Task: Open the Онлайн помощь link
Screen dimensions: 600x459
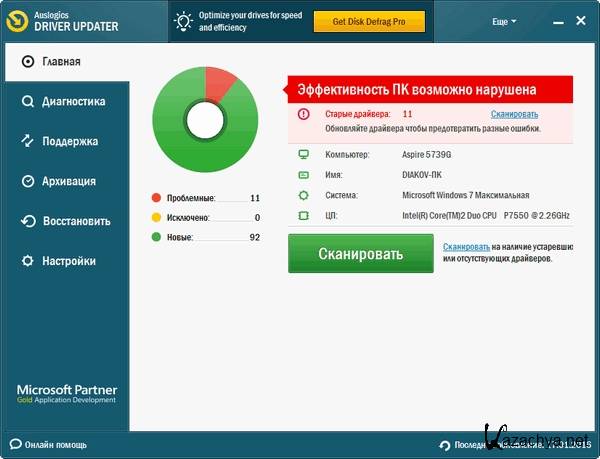Action: coord(55,444)
